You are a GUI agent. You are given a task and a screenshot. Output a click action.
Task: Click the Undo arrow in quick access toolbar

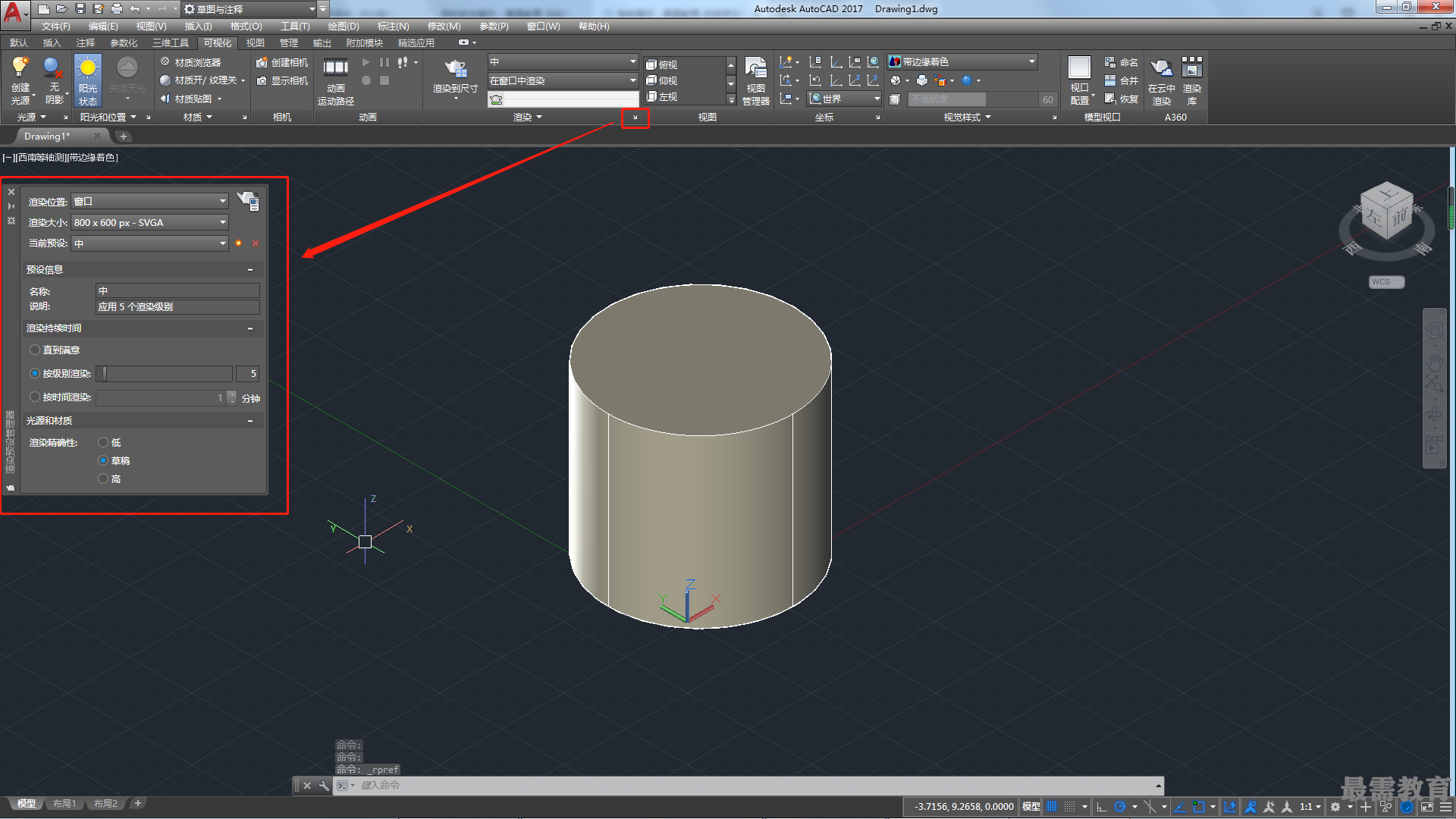tap(135, 9)
